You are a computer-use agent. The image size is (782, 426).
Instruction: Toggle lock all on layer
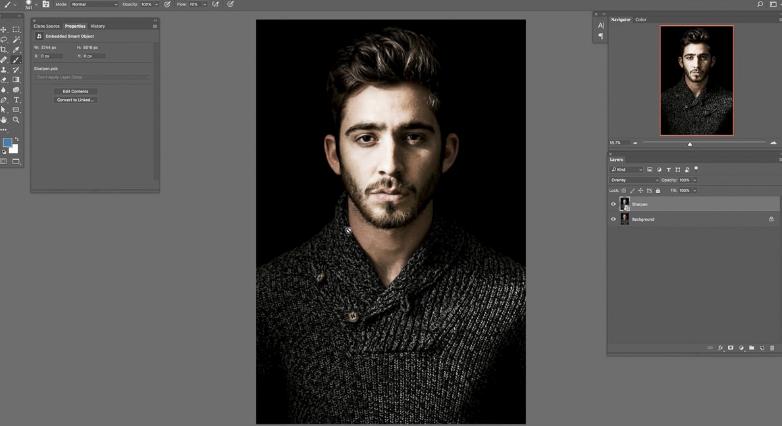click(658, 191)
